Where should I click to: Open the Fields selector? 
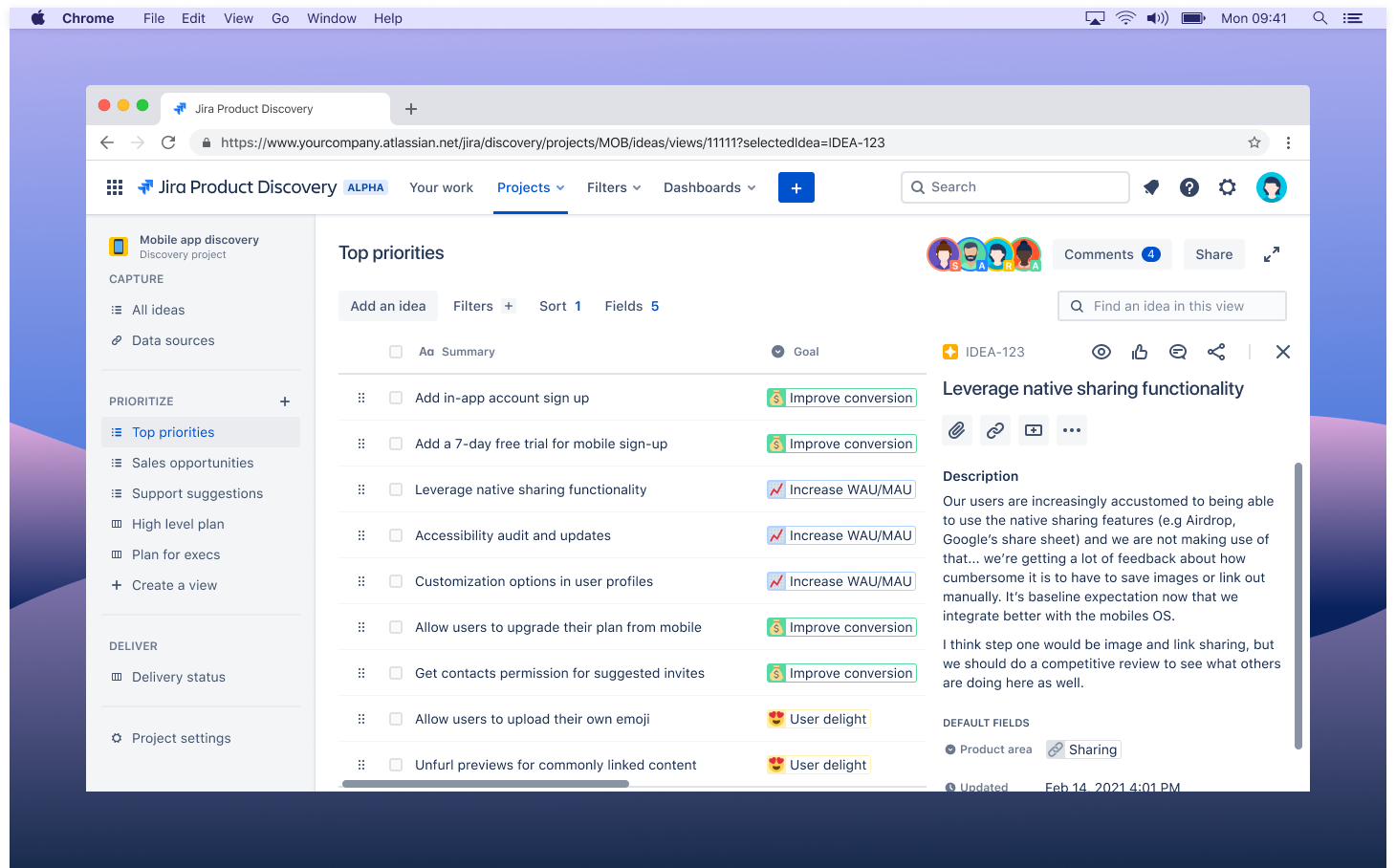(x=632, y=306)
